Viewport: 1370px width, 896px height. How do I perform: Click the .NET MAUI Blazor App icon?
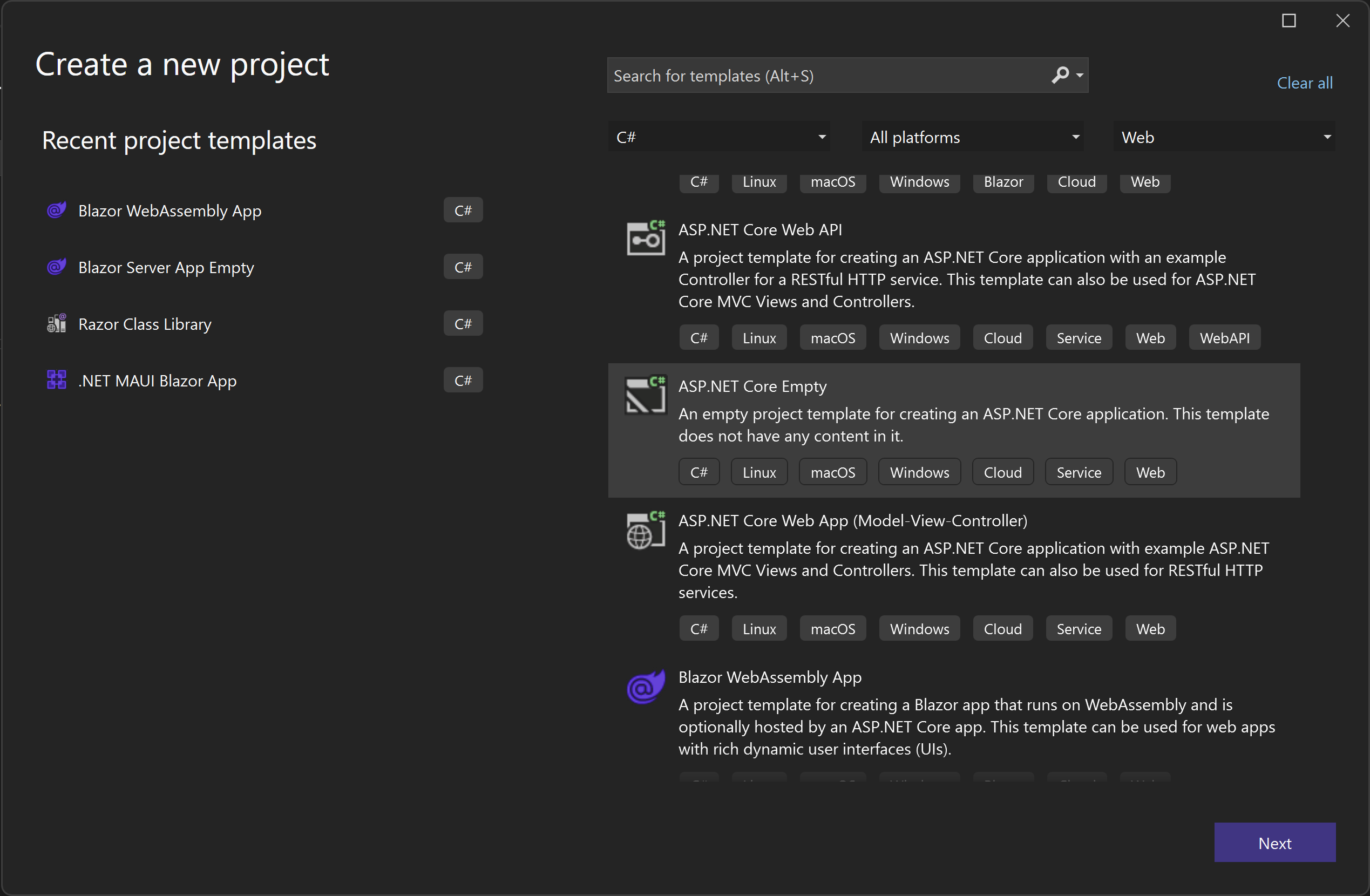57,380
